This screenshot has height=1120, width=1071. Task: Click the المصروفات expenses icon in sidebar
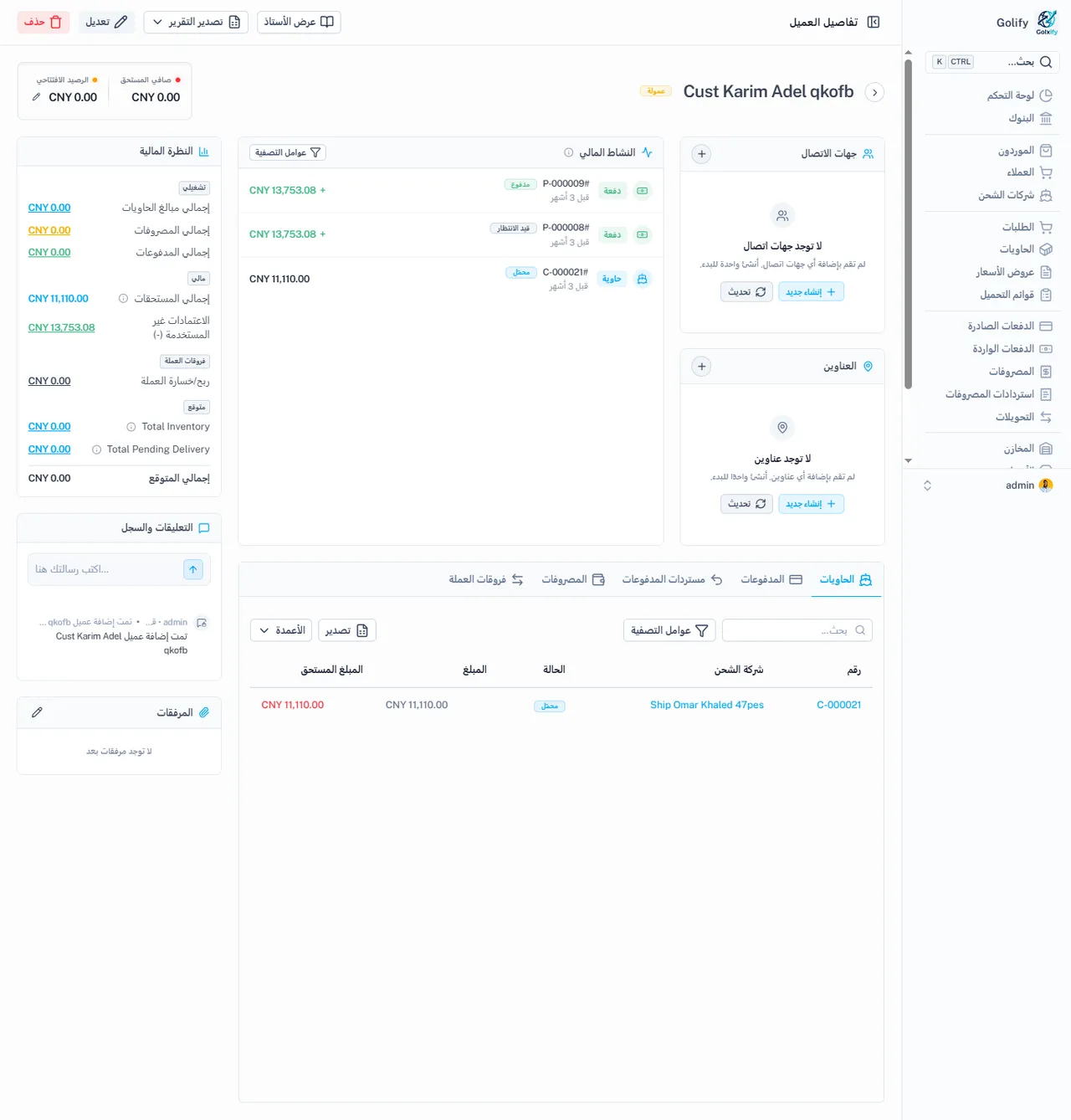point(1046,372)
